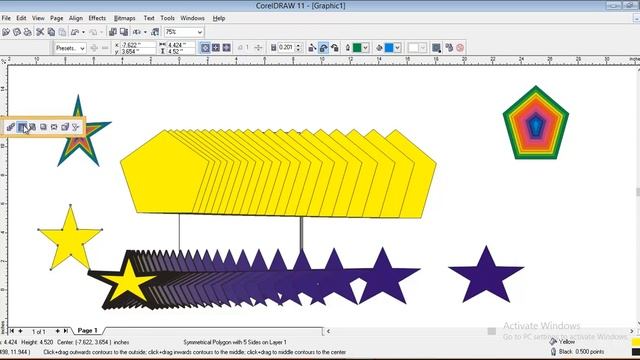
Task: Open the View menu
Action: point(38,18)
